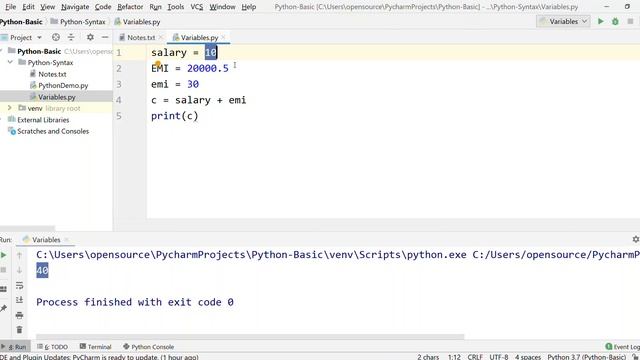Open the View menu
640x360 pixels.
pyautogui.click(x=47, y=7)
